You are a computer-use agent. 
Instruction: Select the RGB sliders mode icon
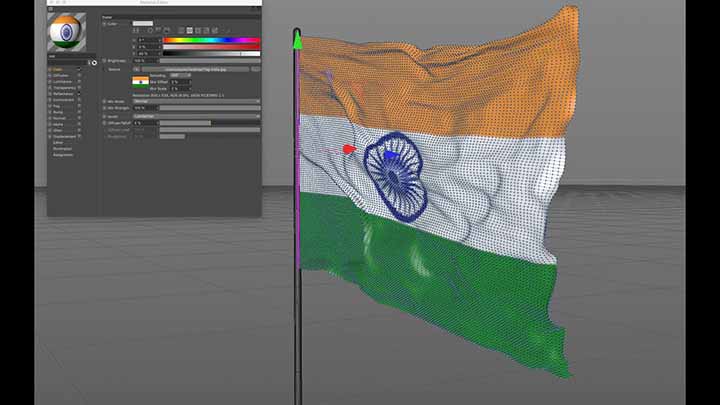(181, 30)
